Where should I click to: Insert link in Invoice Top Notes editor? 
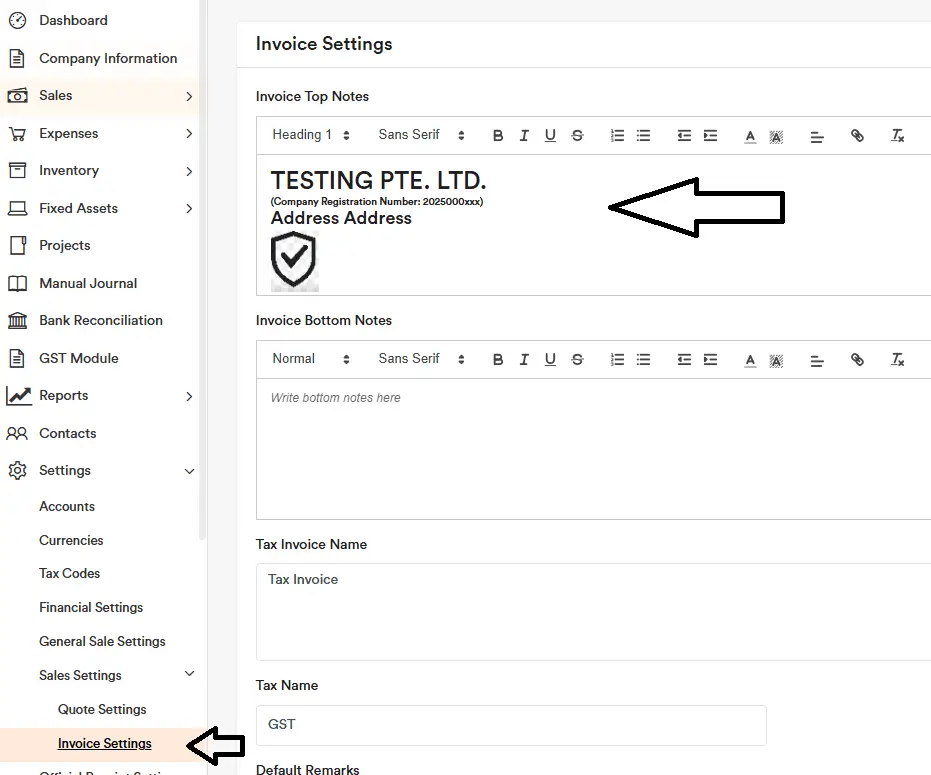click(857, 136)
